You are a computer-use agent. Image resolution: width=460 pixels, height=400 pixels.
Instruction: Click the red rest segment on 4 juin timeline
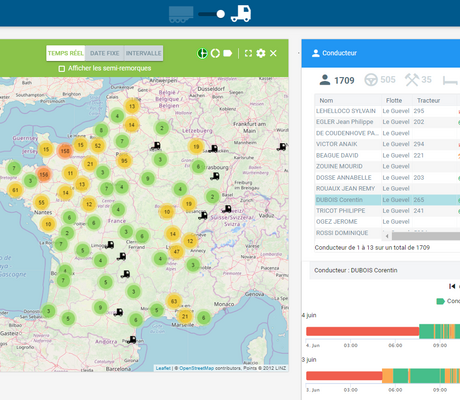(363, 331)
